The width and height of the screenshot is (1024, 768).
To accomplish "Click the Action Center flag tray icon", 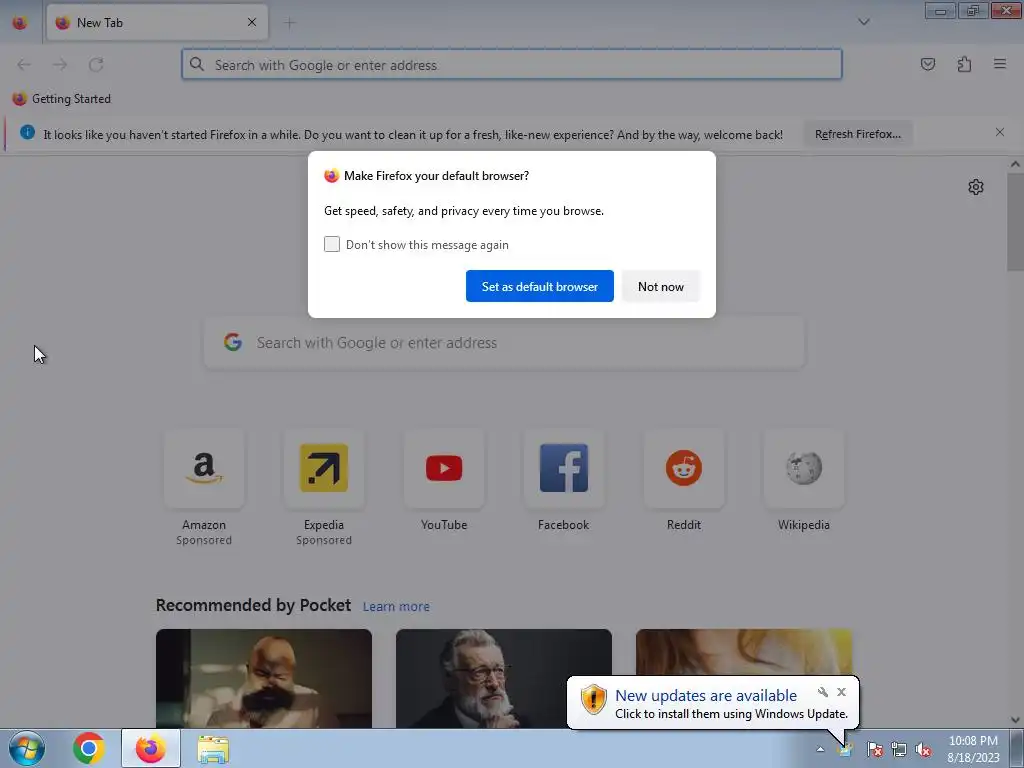I will click(x=875, y=750).
